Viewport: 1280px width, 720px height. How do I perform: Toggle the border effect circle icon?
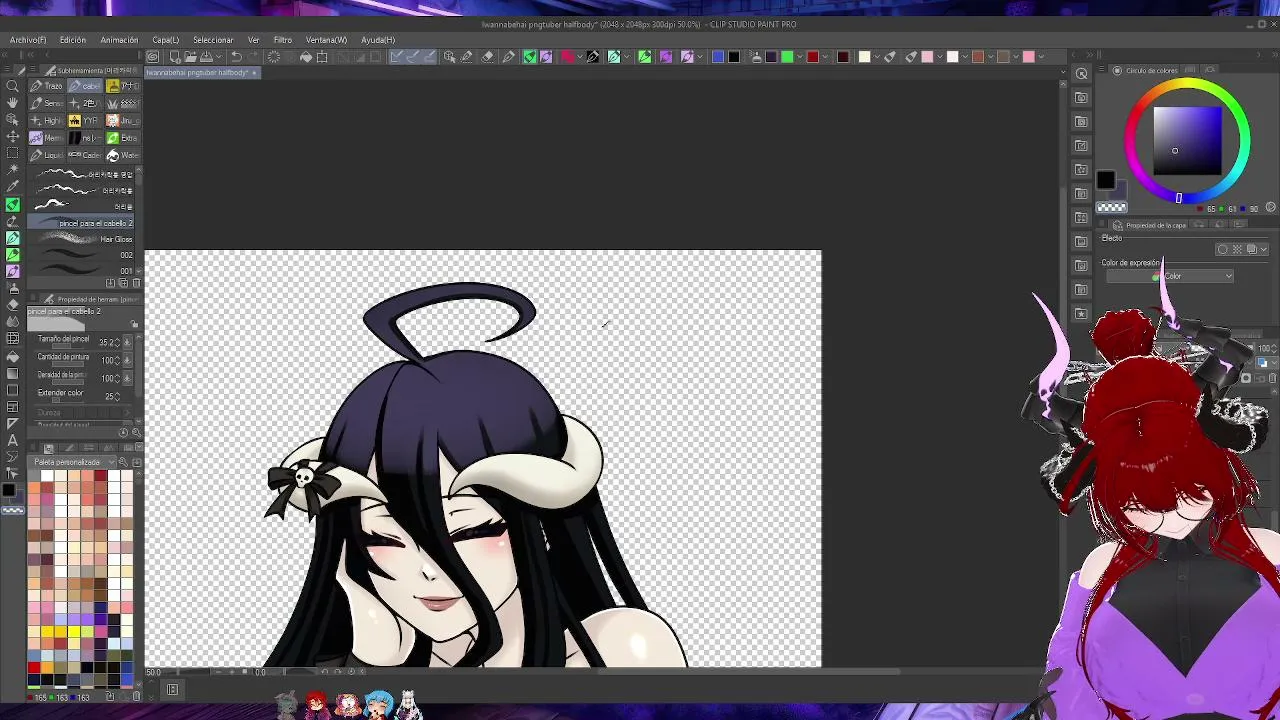coord(1222,249)
